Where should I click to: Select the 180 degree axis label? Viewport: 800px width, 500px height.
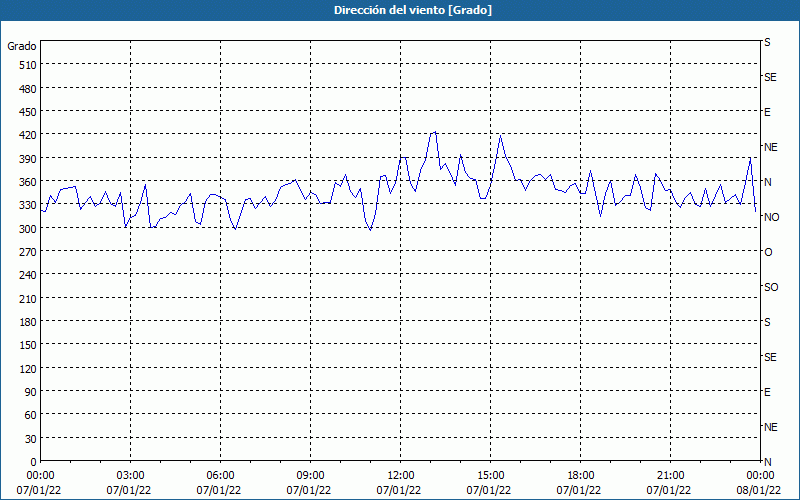click(x=28, y=322)
